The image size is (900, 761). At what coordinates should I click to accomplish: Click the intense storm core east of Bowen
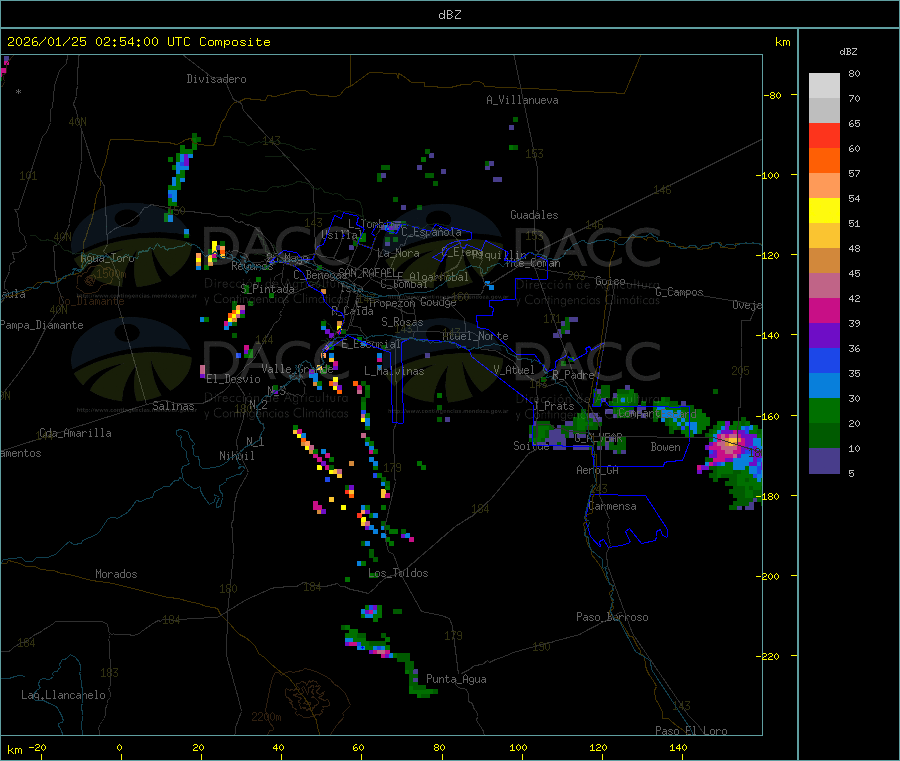coord(730,443)
